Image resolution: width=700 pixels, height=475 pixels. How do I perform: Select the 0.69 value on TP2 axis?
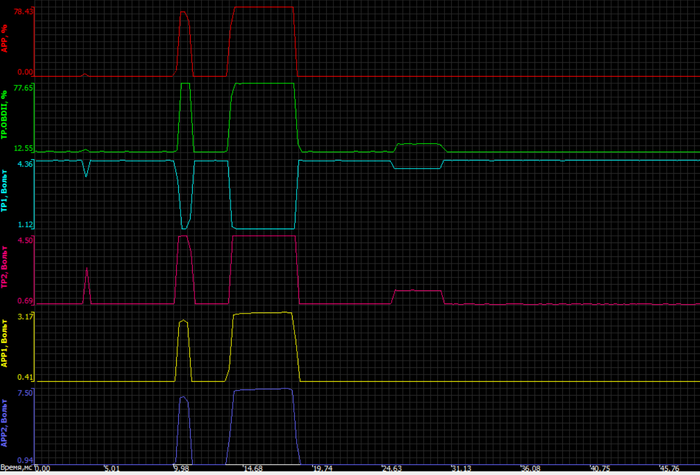click(x=25, y=301)
